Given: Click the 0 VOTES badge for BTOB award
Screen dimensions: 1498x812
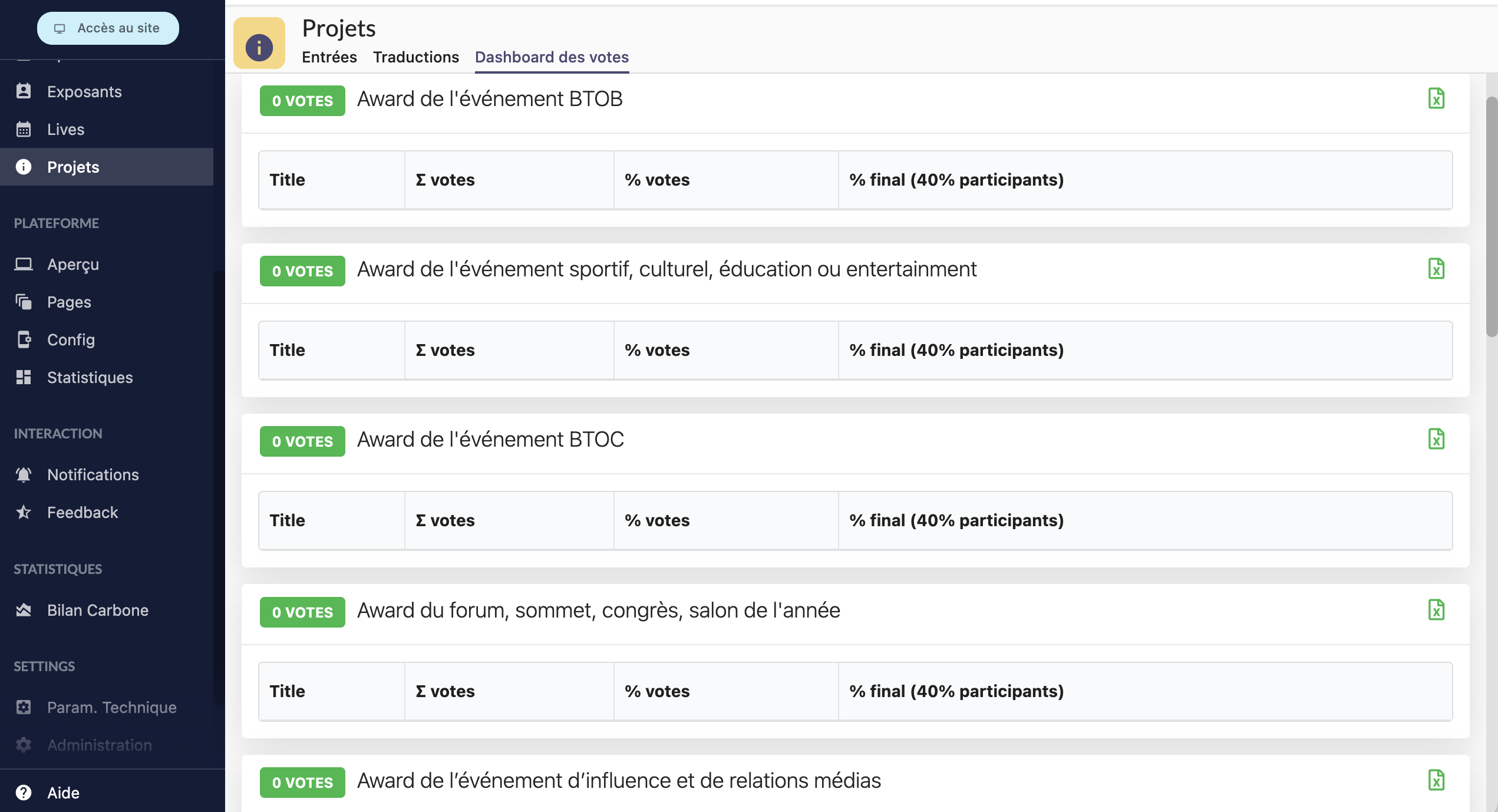Looking at the screenshot, I should [x=302, y=101].
